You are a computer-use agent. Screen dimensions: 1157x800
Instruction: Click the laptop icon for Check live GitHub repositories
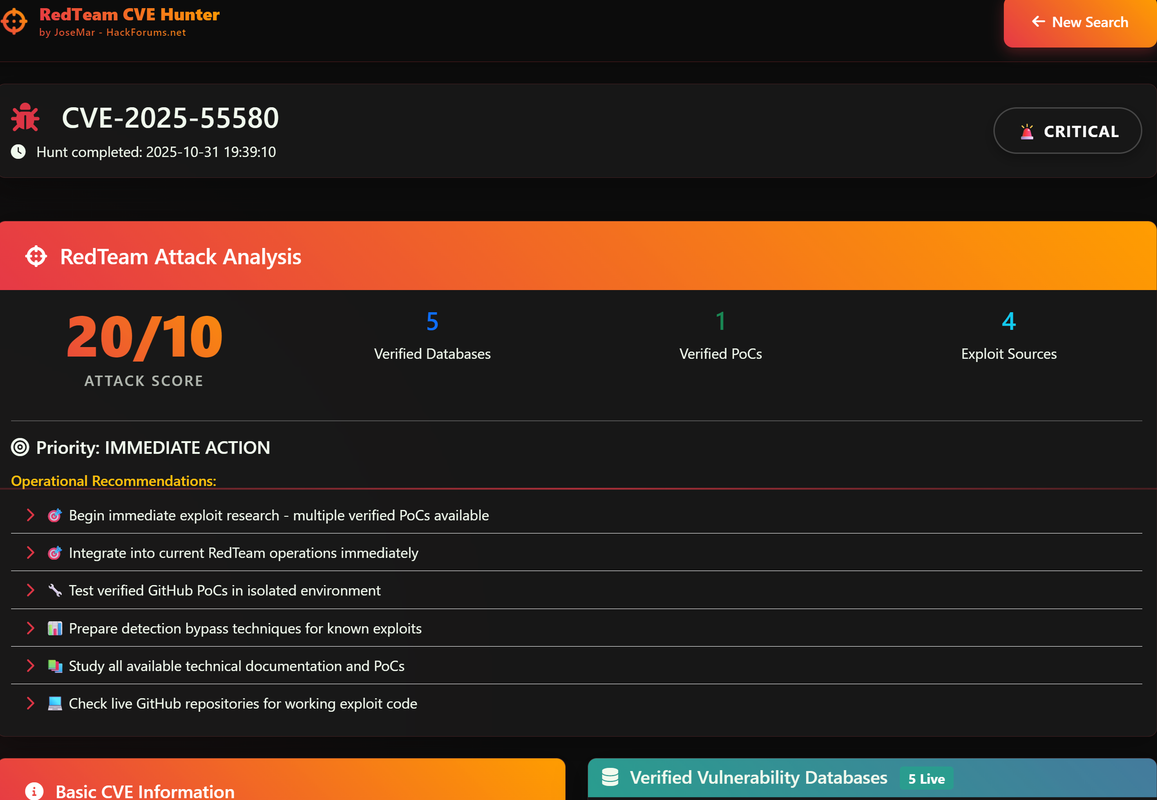(55, 703)
